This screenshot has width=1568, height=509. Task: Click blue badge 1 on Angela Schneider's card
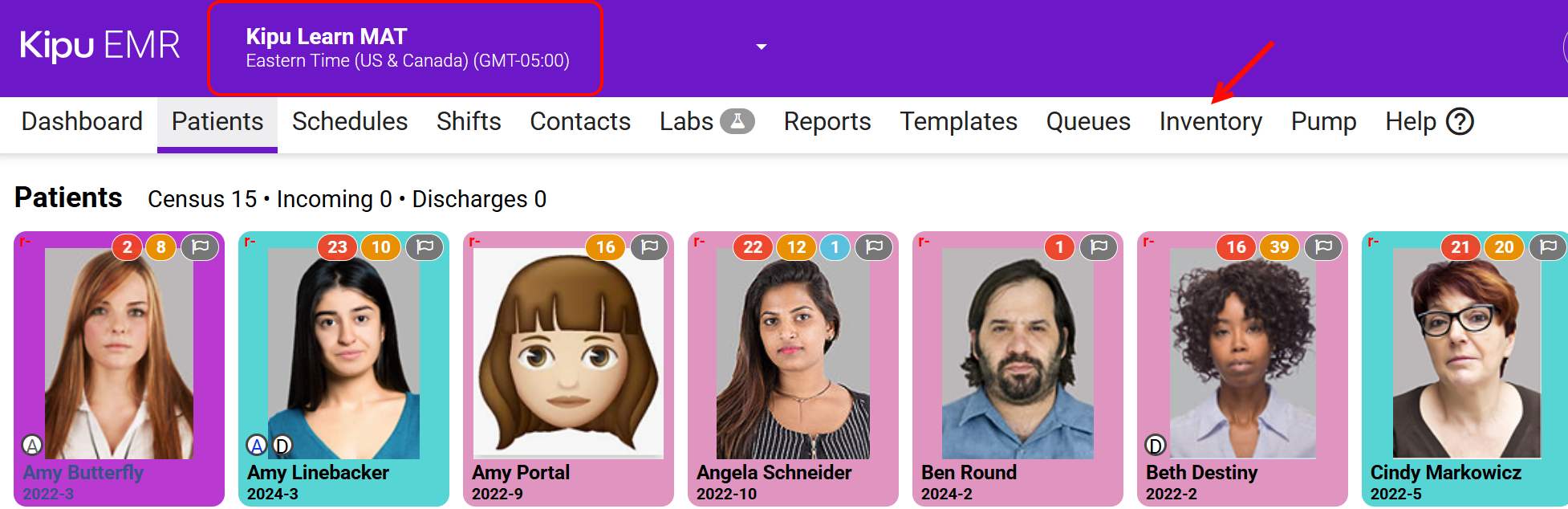click(x=835, y=246)
